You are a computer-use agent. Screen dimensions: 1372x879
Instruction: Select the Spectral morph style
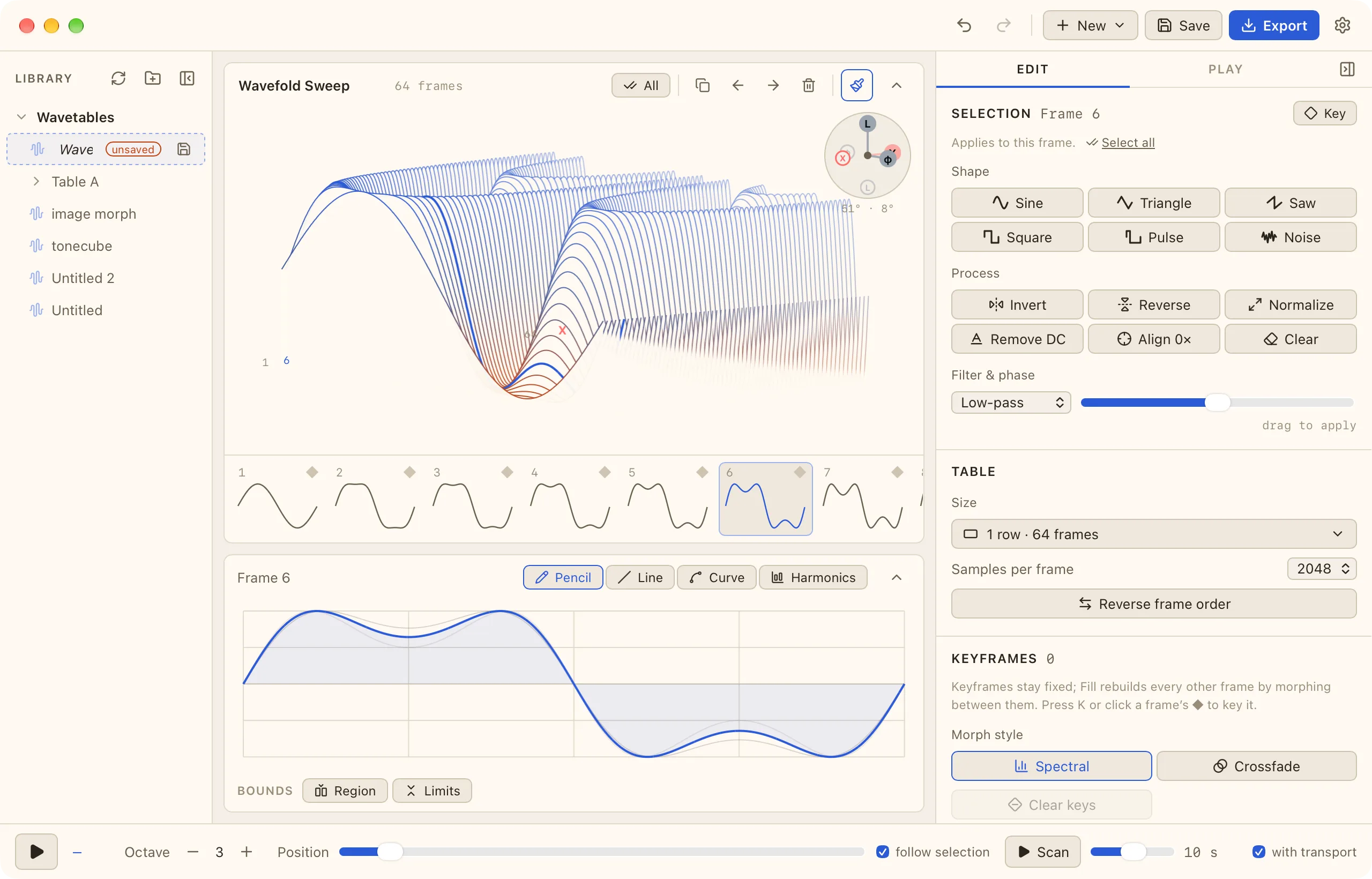click(x=1052, y=766)
